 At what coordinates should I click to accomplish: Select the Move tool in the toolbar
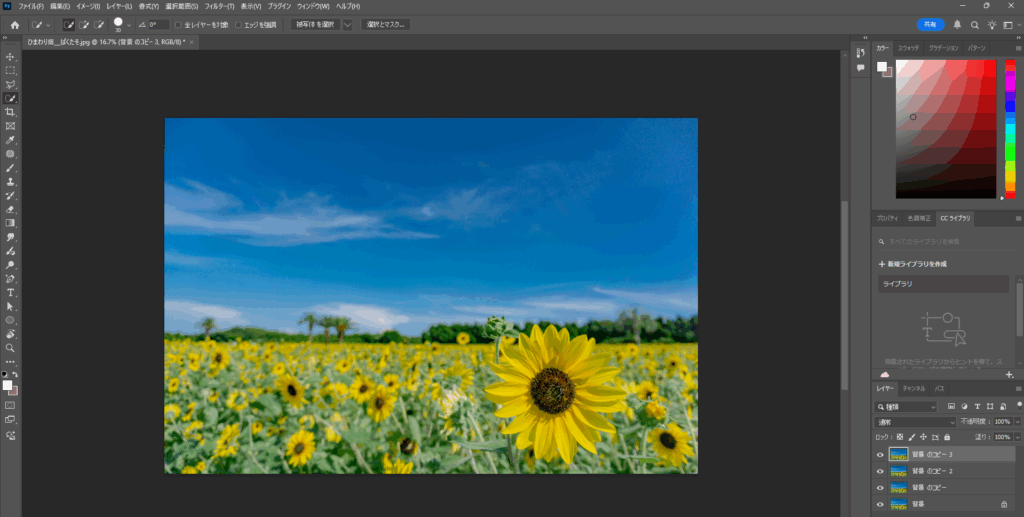pyautogui.click(x=10, y=57)
